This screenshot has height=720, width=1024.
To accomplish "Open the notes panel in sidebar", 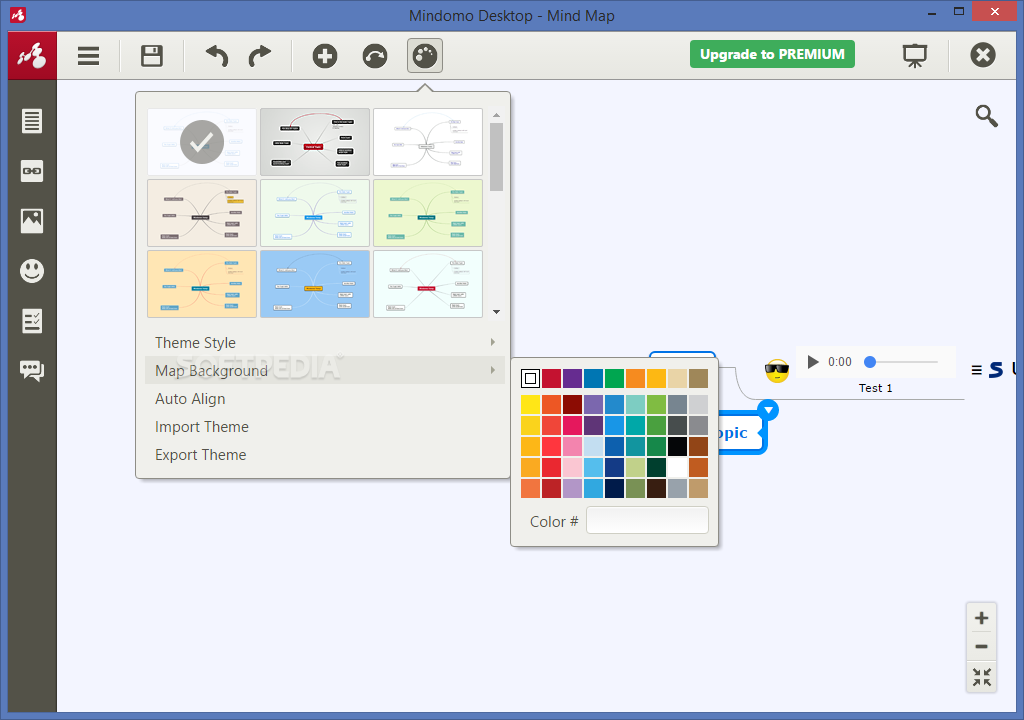I will pos(32,121).
